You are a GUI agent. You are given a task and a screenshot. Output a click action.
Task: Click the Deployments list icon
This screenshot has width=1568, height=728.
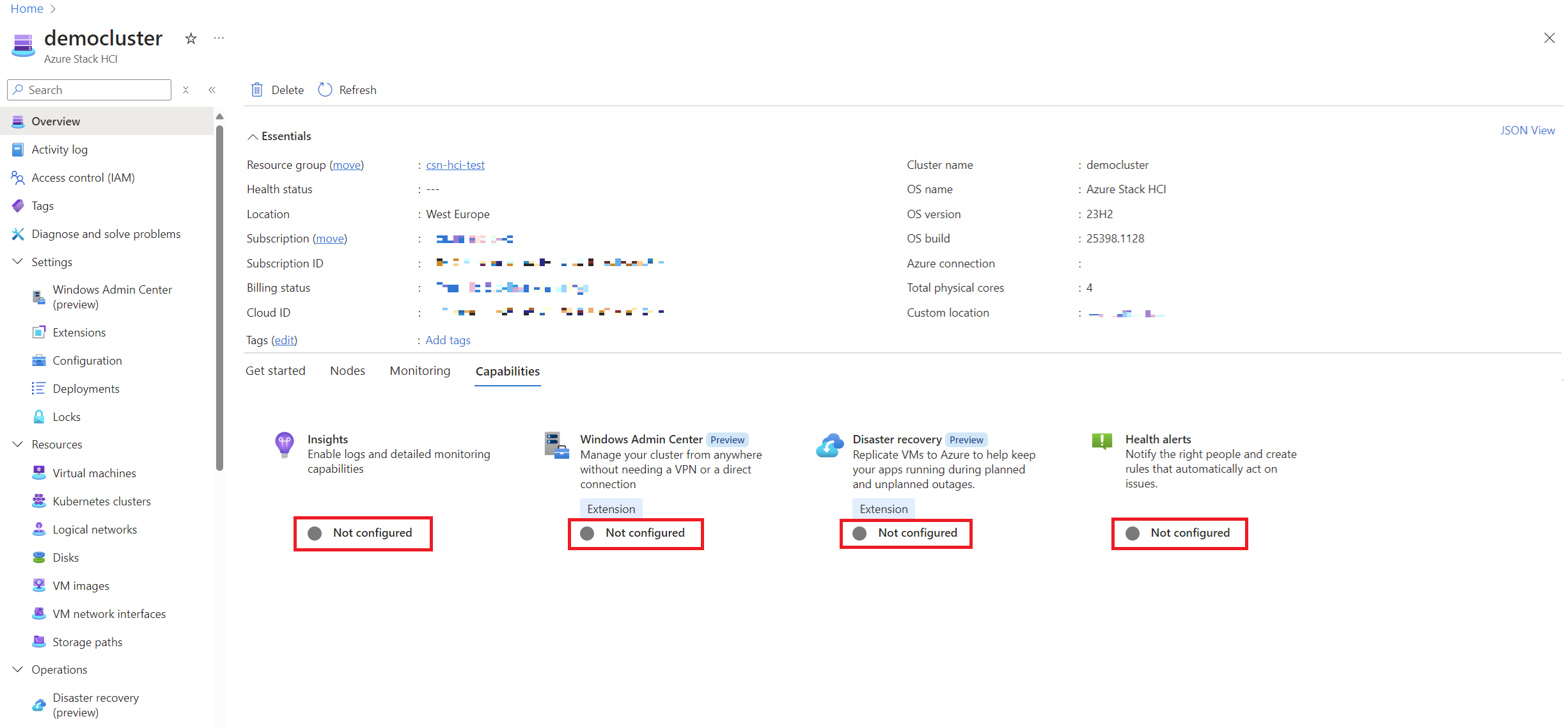39,388
